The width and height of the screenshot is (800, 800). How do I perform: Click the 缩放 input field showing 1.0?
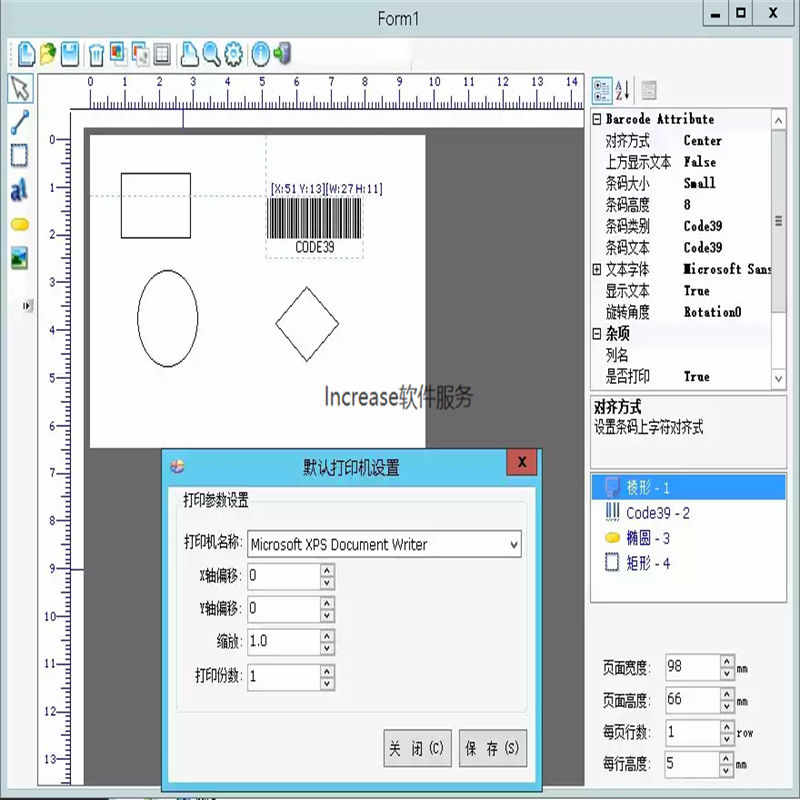pos(284,642)
